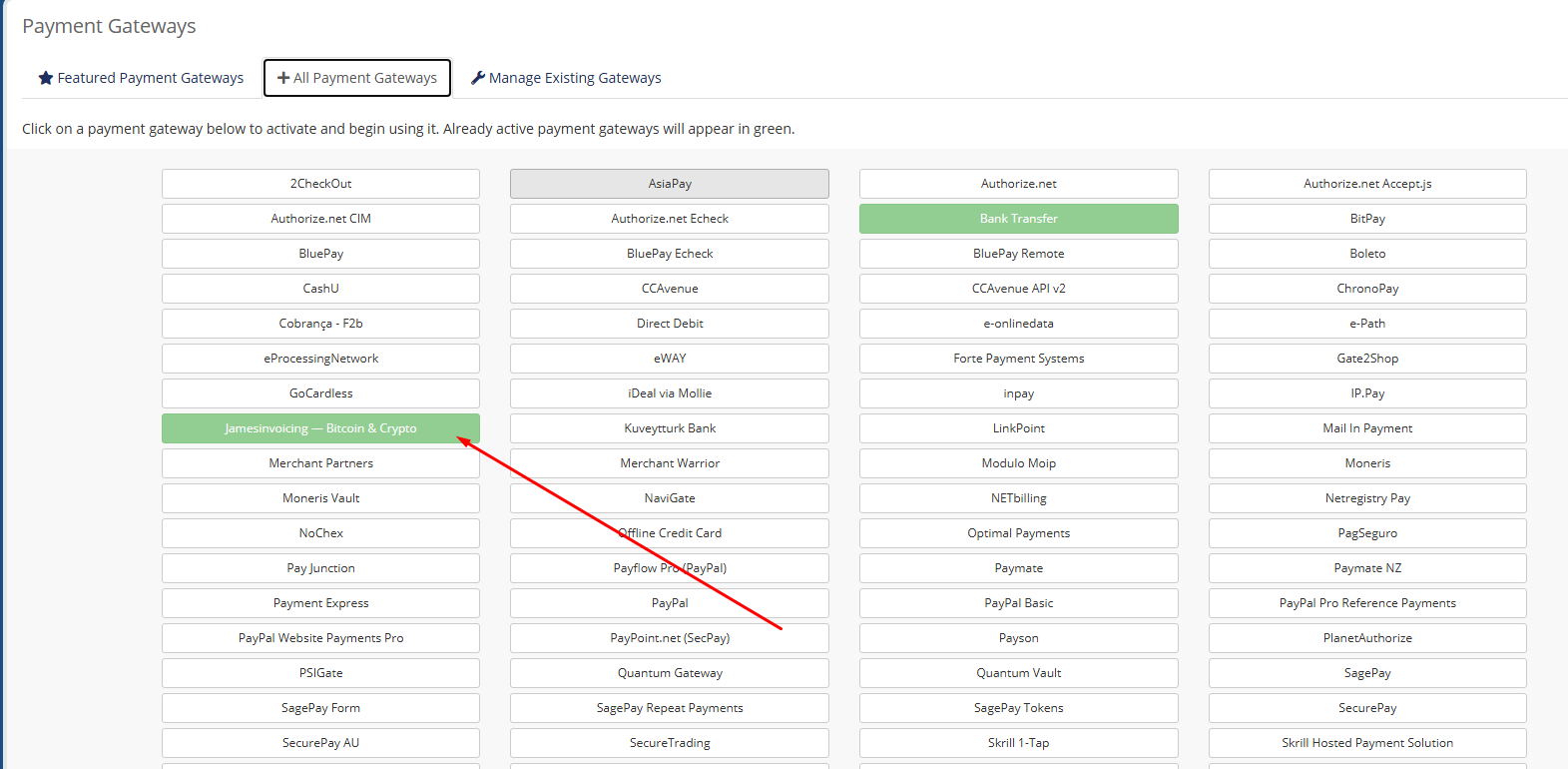1568x769 pixels.
Task: Activate the Moneris Vault gateway
Action: [320, 498]
